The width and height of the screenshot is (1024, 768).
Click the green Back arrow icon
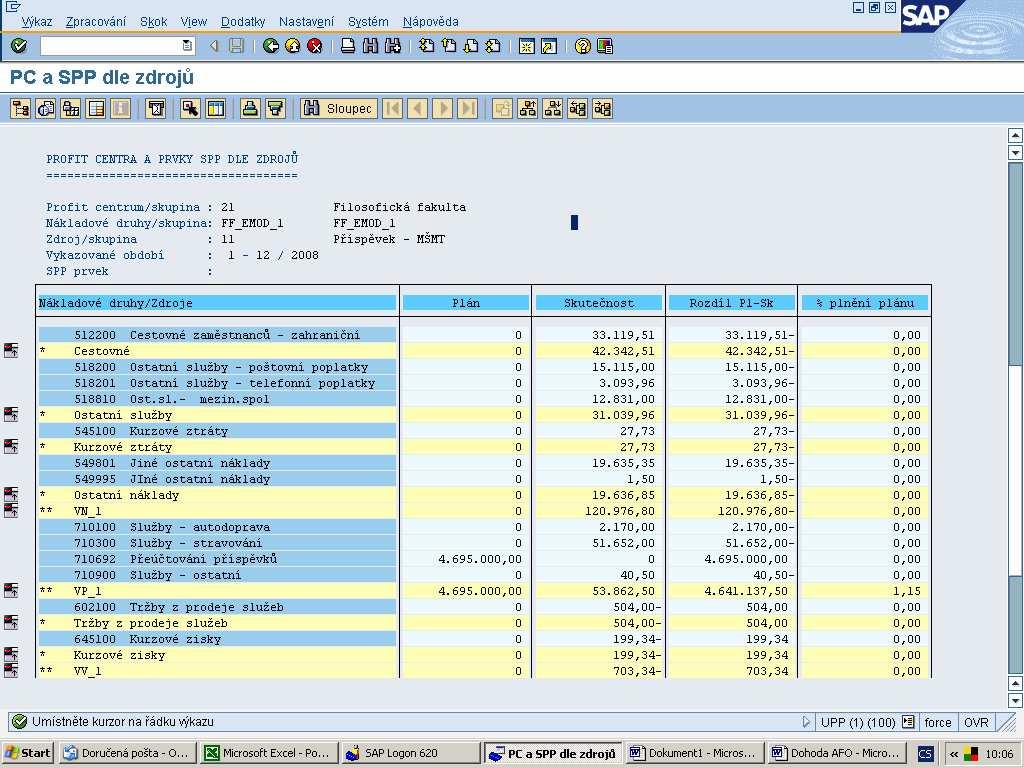point(270,46)
